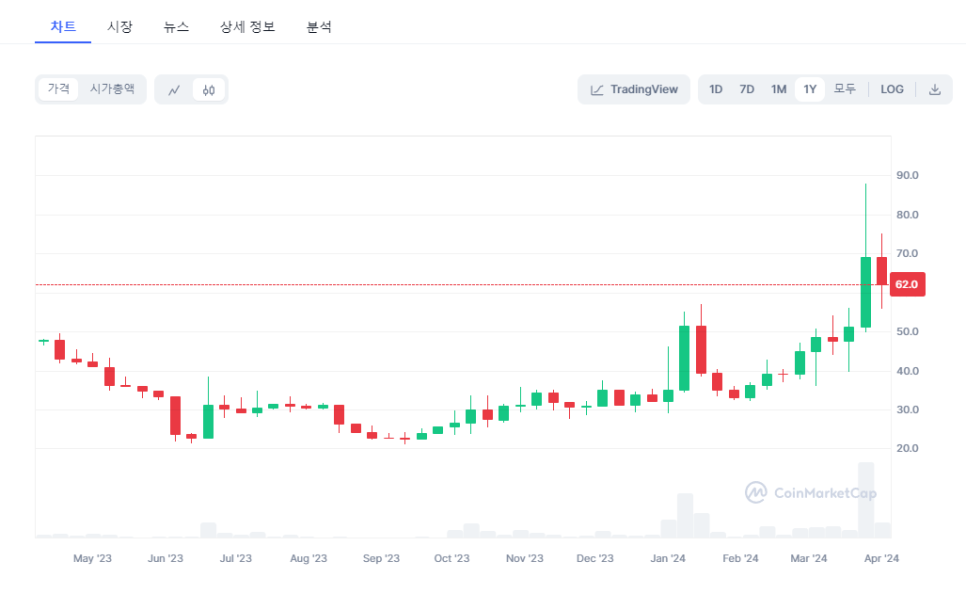
Task: Click the download chart data icon
Action: [935, 89]
